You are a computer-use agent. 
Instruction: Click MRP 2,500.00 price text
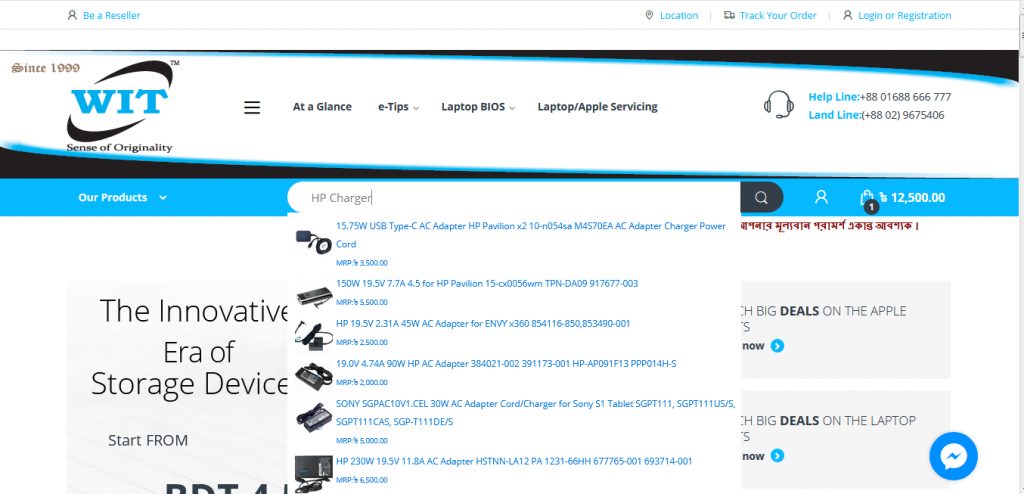(x=362, y=342)
